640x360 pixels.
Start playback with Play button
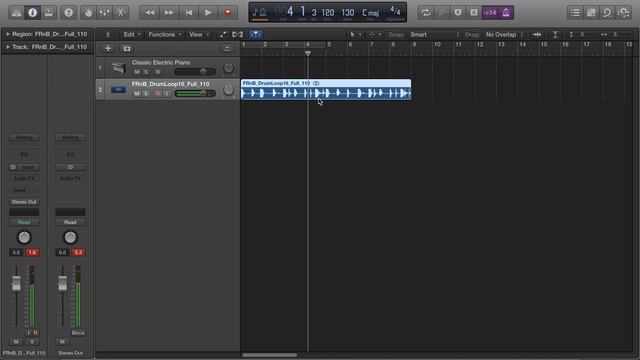[x=208, y=13]
